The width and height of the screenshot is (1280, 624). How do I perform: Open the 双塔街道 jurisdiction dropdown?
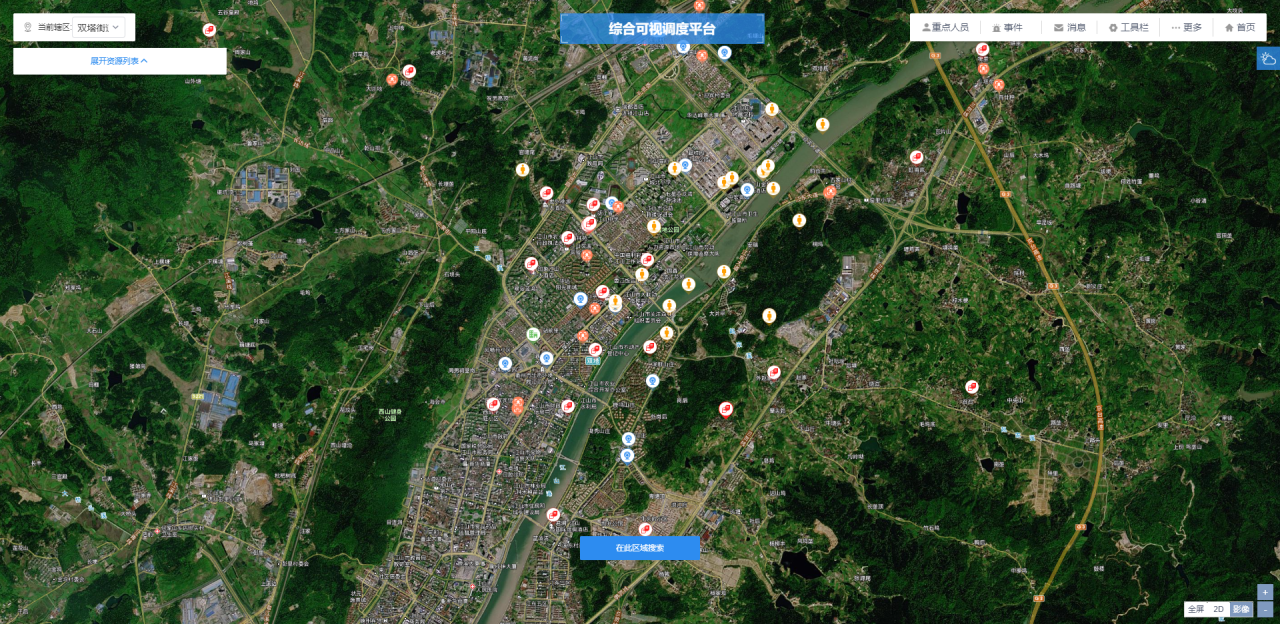coord(99,27)
